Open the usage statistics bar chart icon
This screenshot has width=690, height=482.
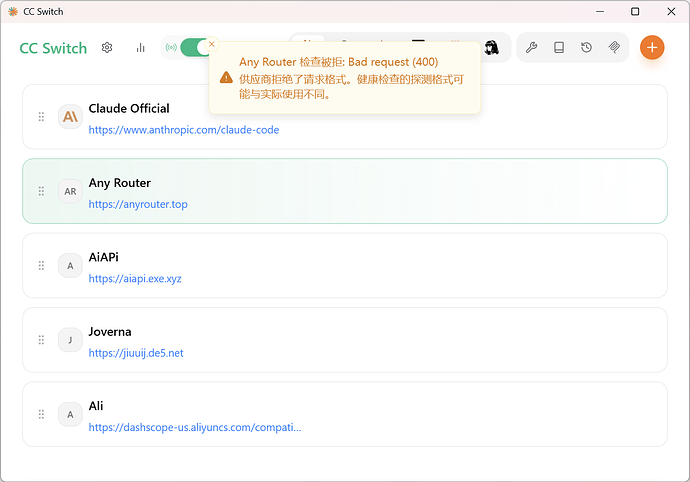click(140, 48)
